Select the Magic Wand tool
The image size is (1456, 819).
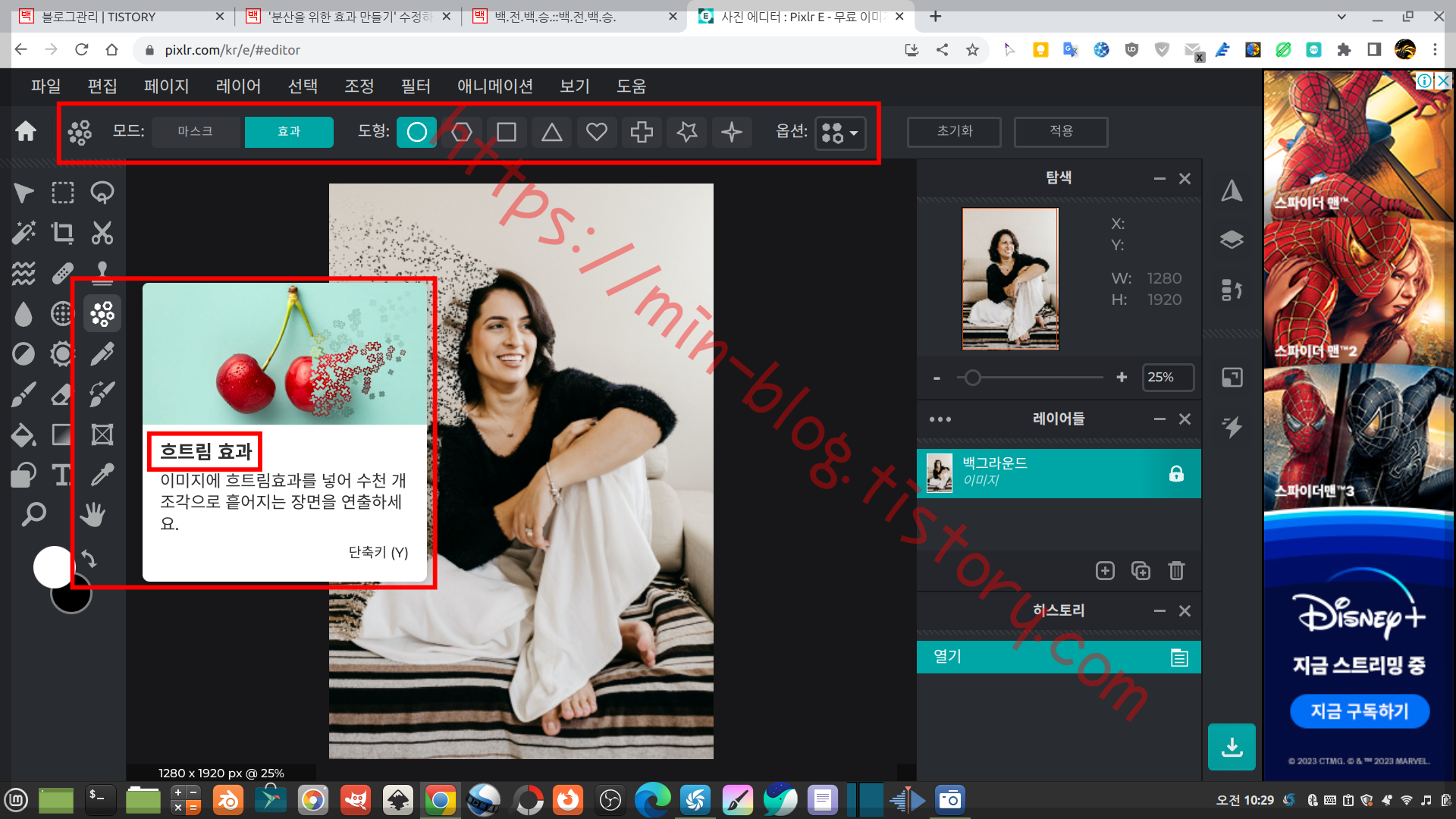[23, 233]
